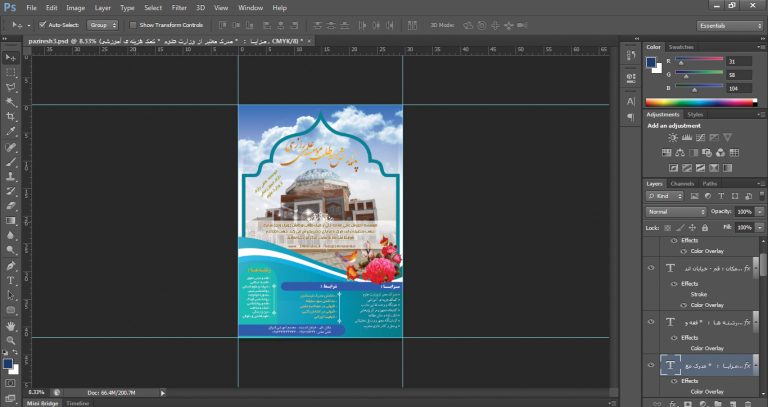This screenshot has width=768, height=407.
Task: Select the Crop tool
Action: point(10,116)
